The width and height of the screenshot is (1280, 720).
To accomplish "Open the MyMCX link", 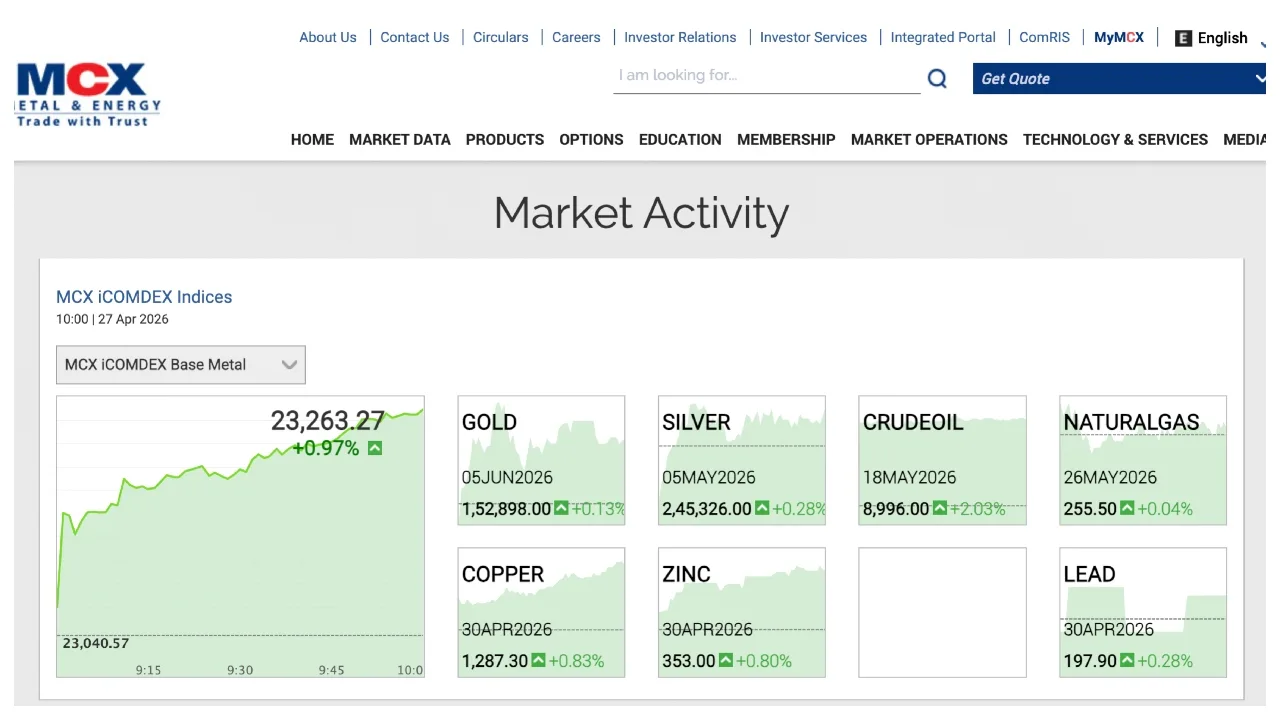I will pos(1118,37).
